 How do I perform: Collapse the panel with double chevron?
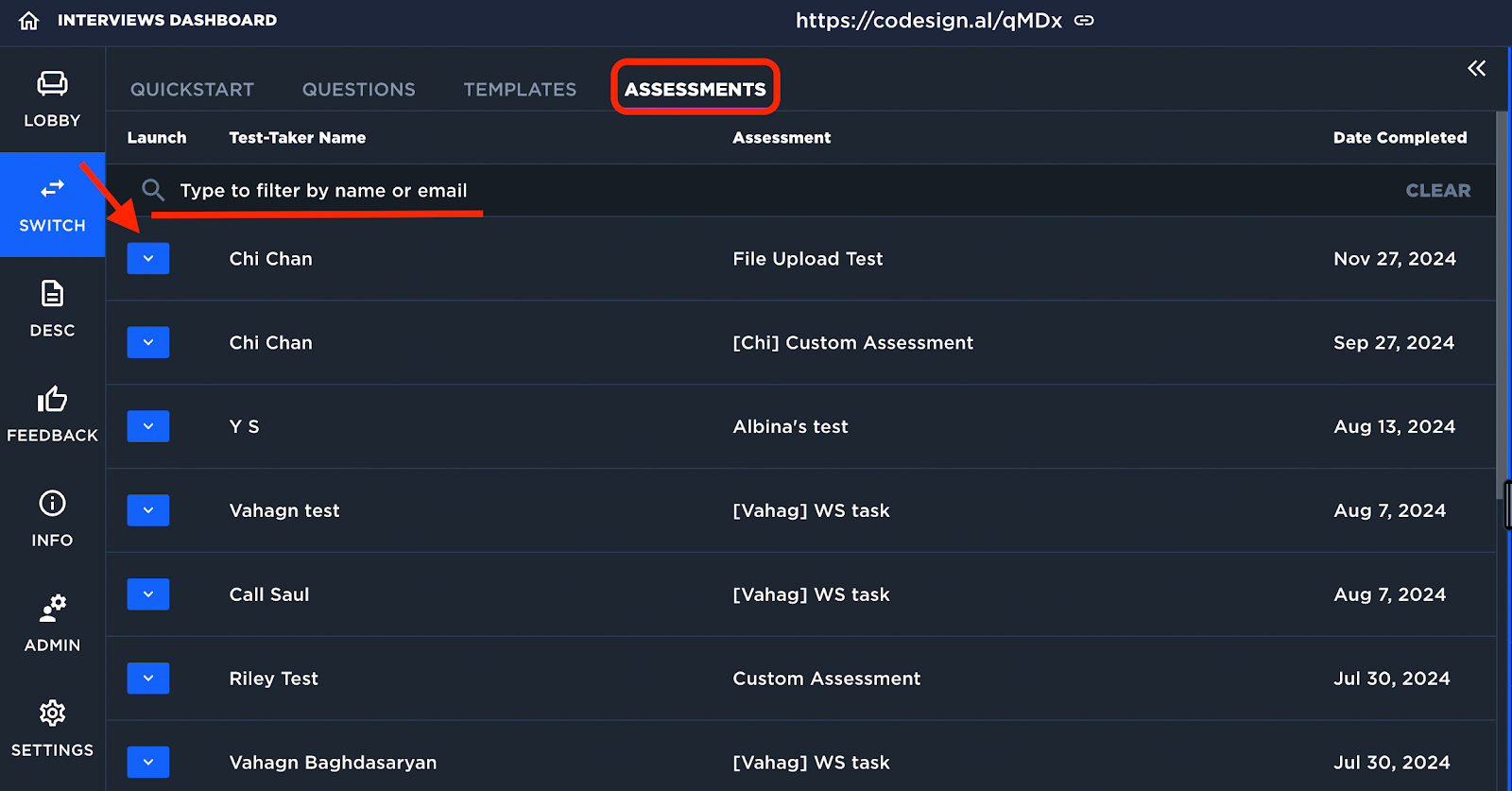pos(1476,68)
